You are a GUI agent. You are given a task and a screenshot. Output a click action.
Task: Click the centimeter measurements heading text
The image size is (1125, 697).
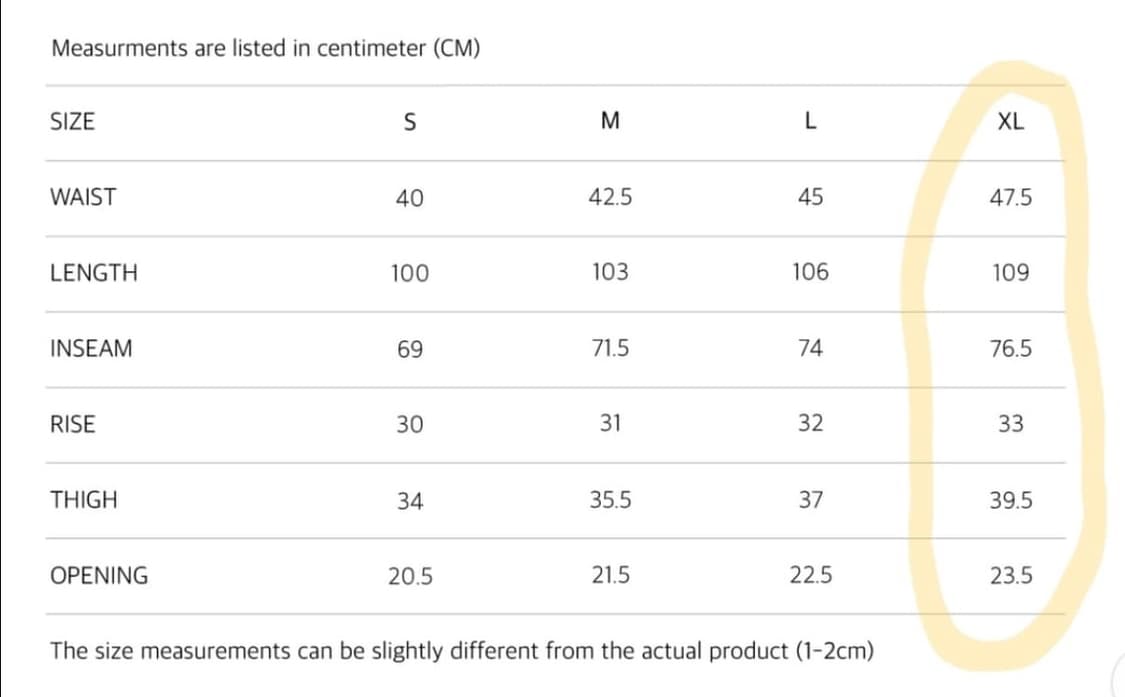click(x=265, y=48)
